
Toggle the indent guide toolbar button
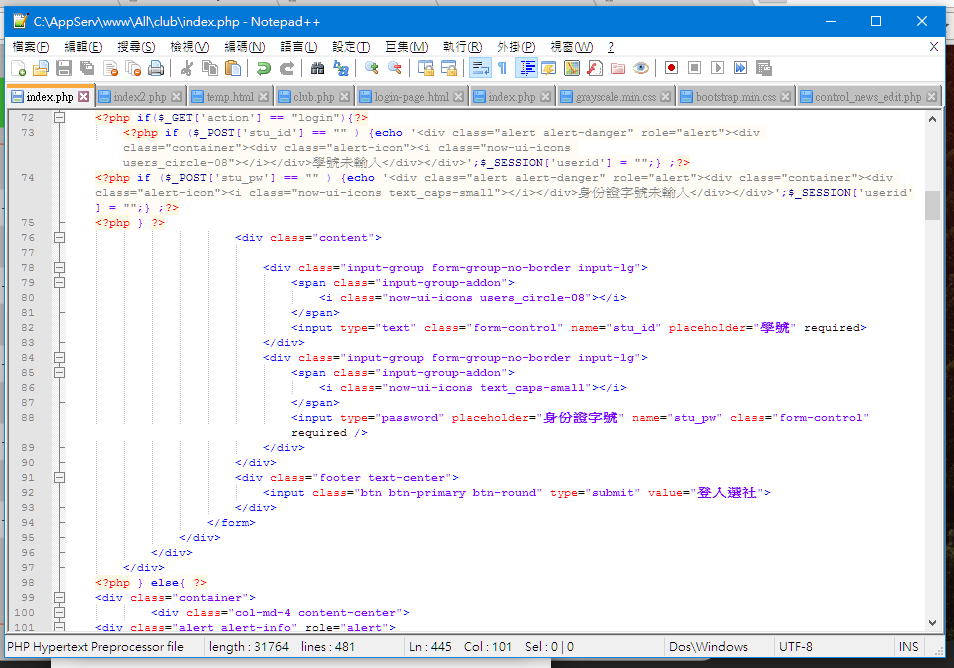[x=526, y=68]
